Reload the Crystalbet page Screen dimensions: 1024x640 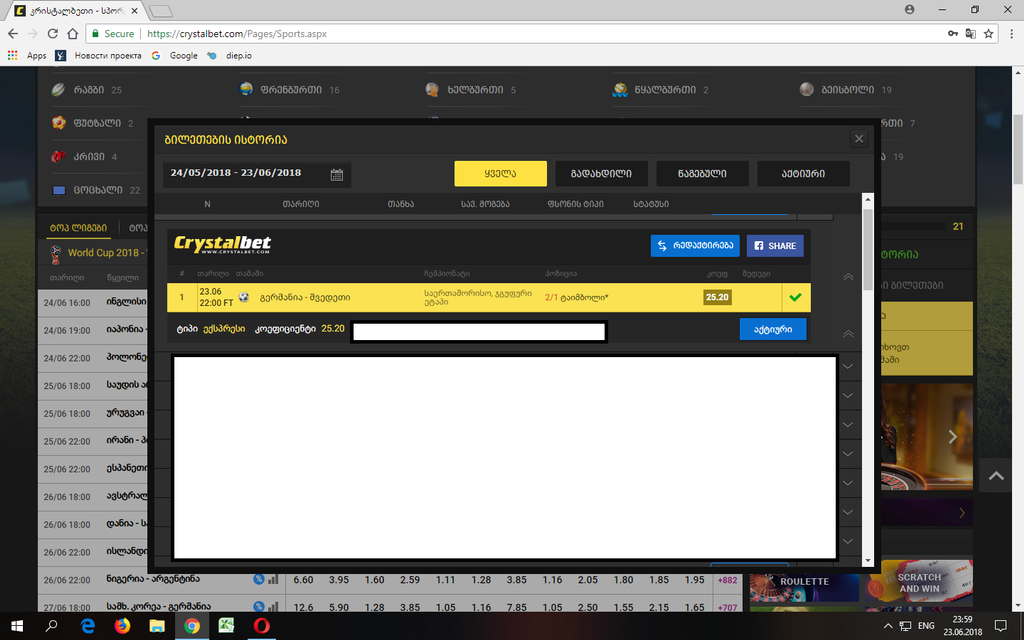pyautogui.click(x=53, y=33)
